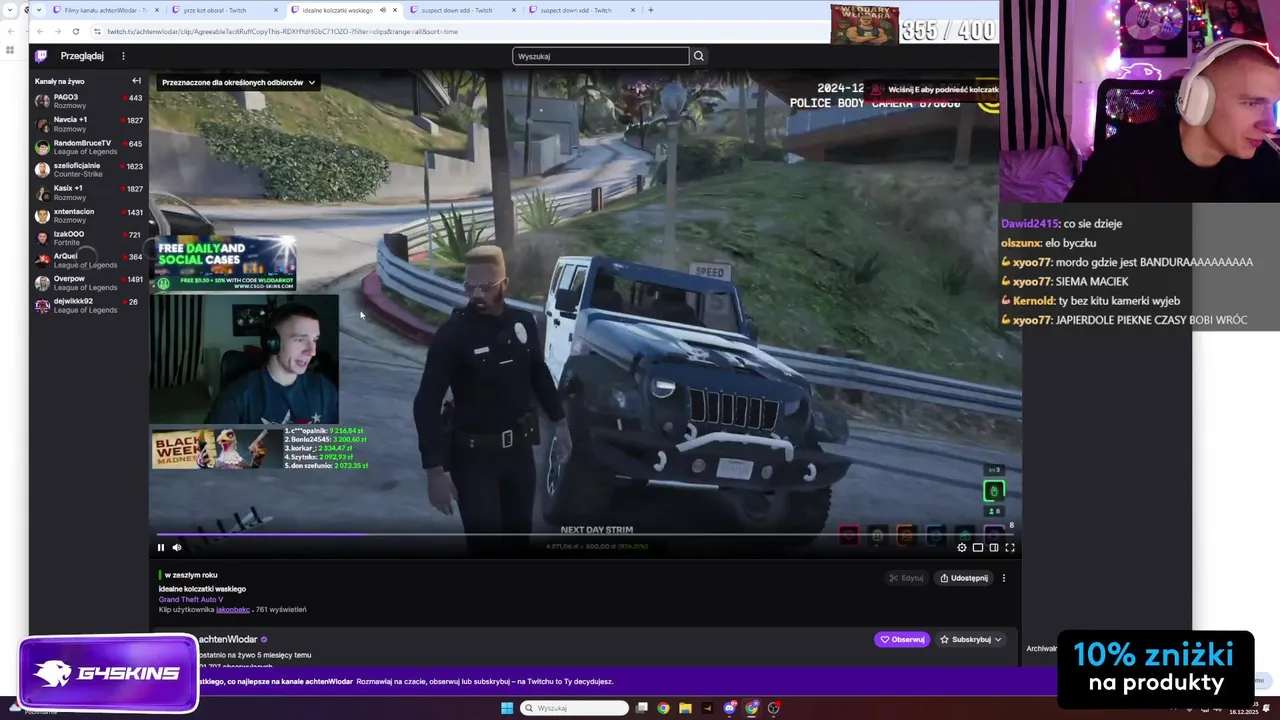Open the jakoobekc user profile link
The width and height of the screenshot is (1280, 720).
pyautogui.click(x=233, y=609)
